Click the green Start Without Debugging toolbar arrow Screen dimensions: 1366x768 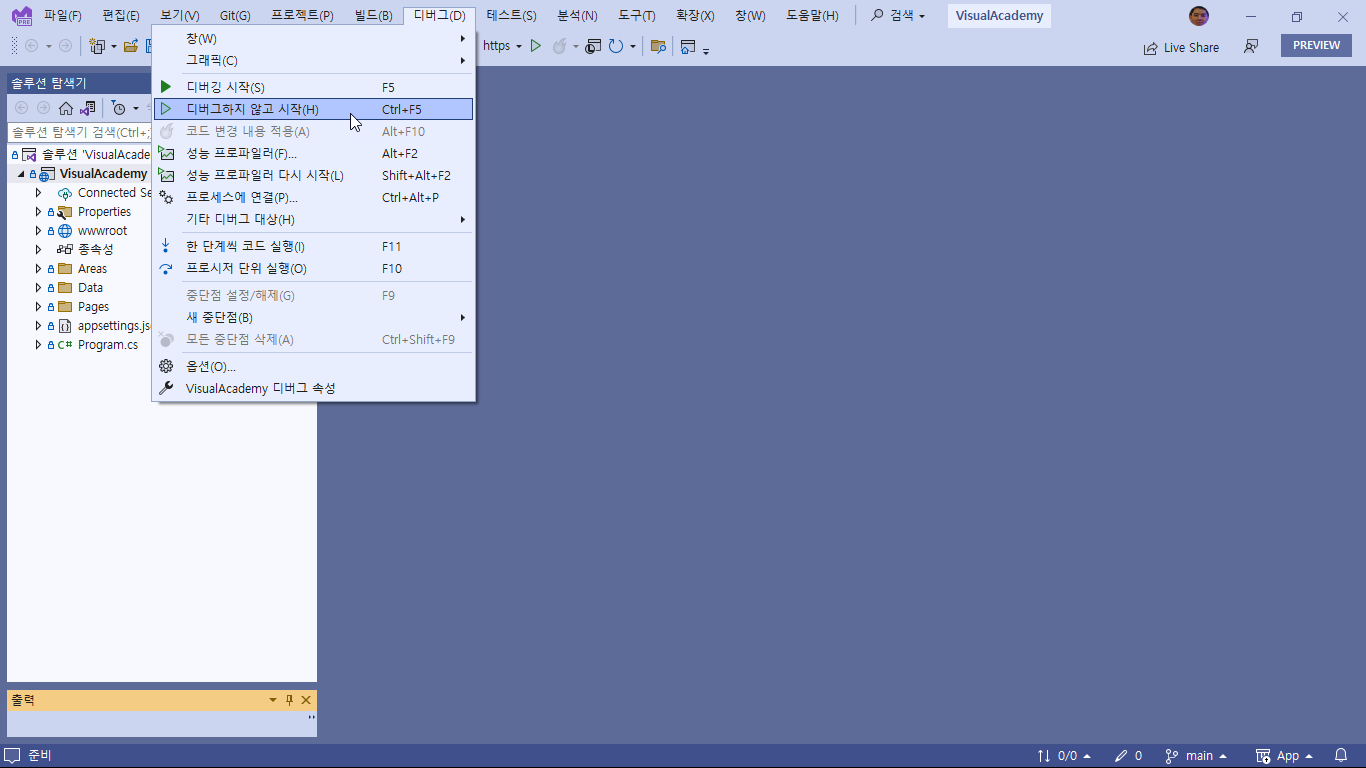[536, 46]
